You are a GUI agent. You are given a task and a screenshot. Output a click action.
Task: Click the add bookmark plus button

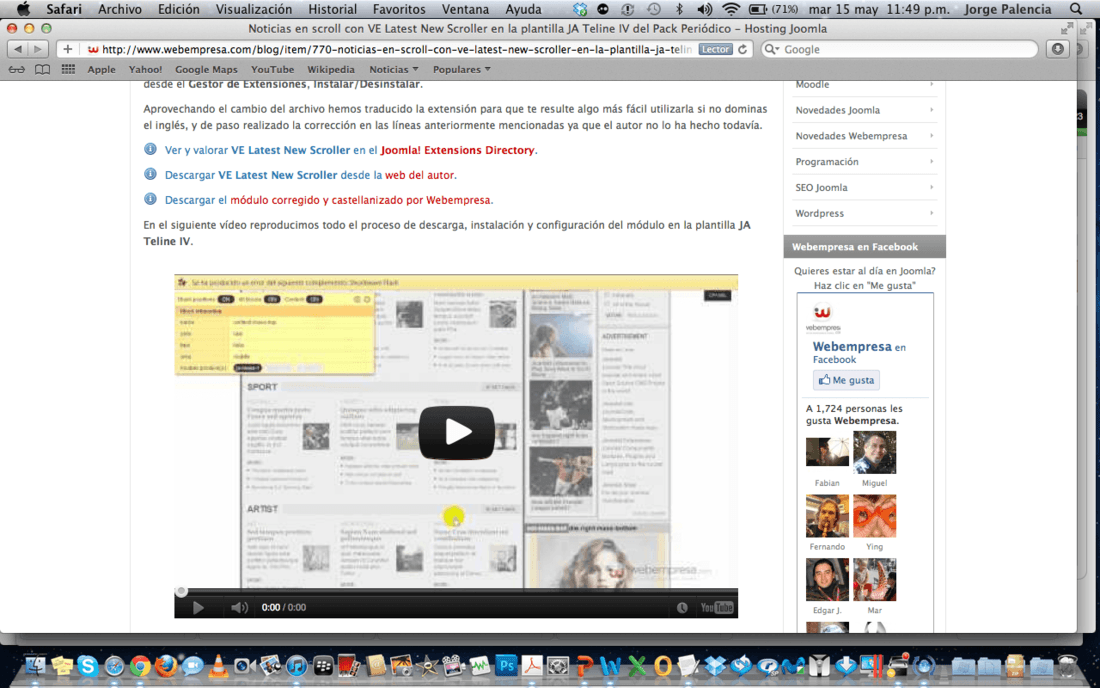67,49
